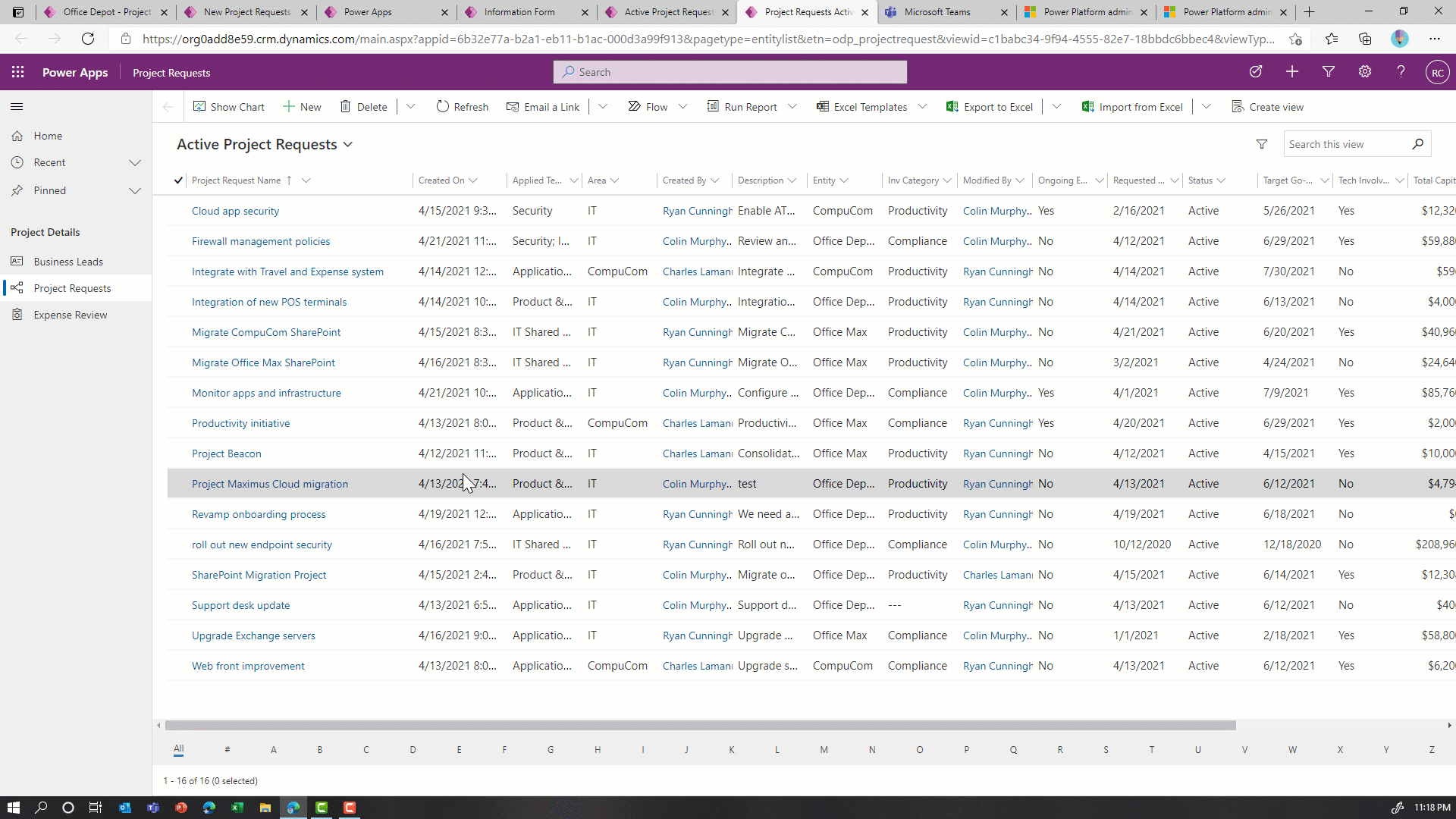Expand the Pinned section in sidebar
Screen dimensions: 1456x819
click(x=135, y=190)
